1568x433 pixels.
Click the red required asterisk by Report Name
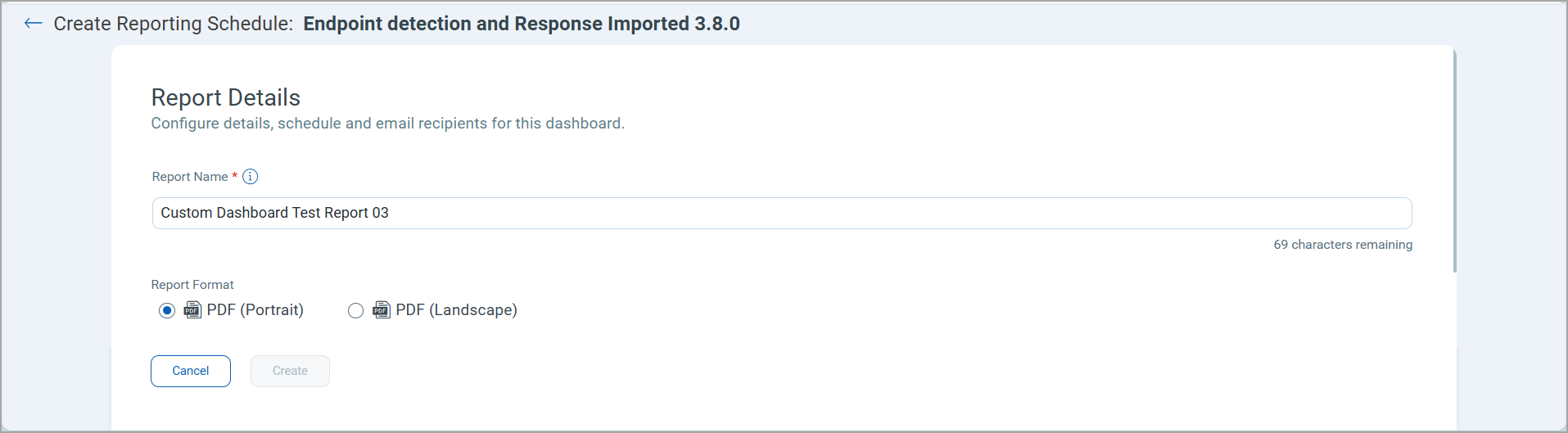[235, 175]
